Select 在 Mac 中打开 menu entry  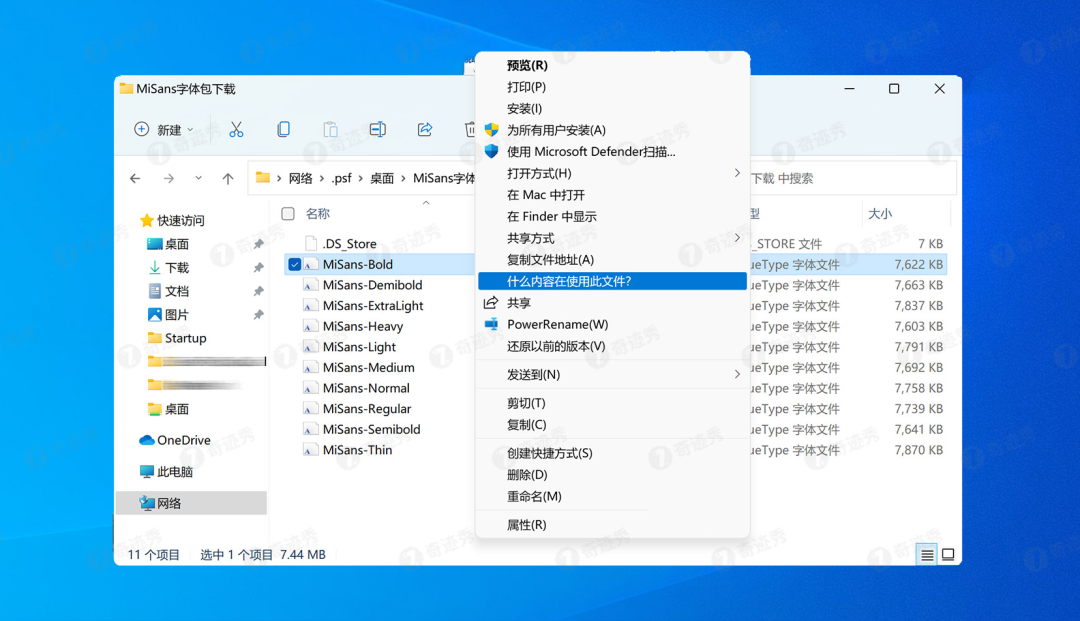[612, 195]
